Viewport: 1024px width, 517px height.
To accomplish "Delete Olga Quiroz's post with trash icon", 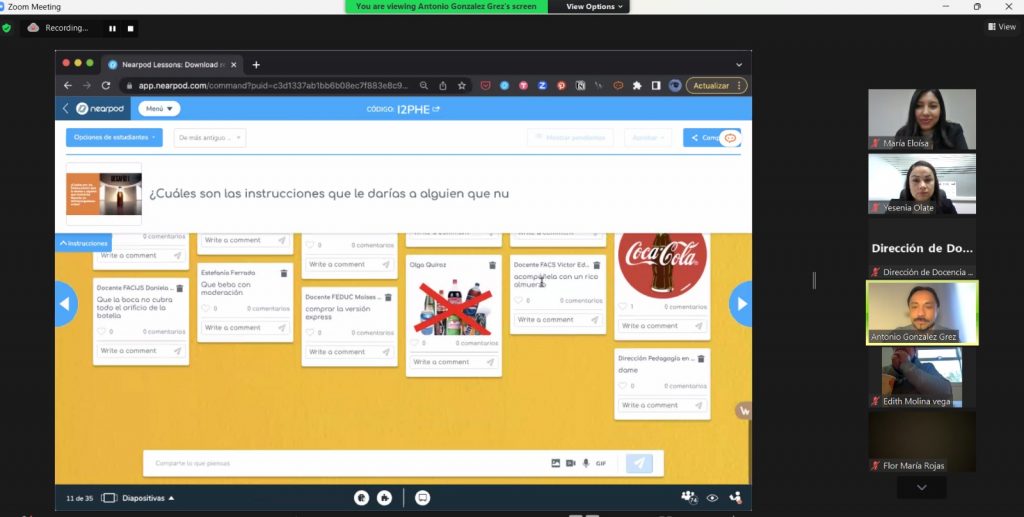I will tap(492, 265).
